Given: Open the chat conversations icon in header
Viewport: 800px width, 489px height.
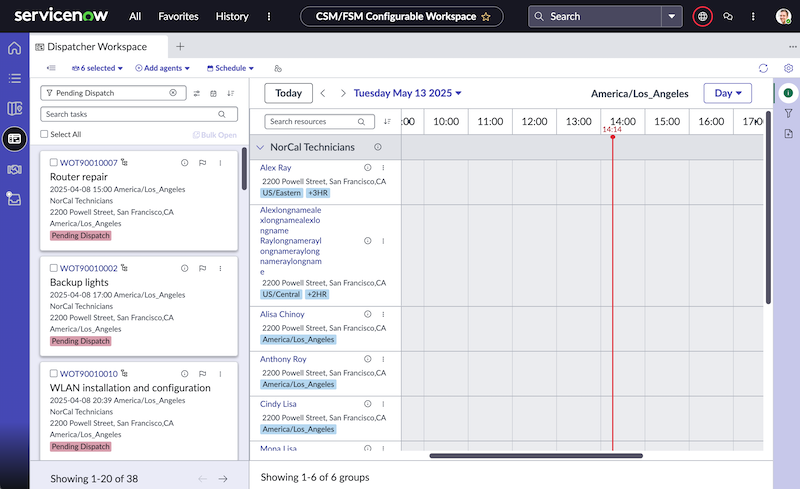Looking at the screenshot, I should point(728,17).
